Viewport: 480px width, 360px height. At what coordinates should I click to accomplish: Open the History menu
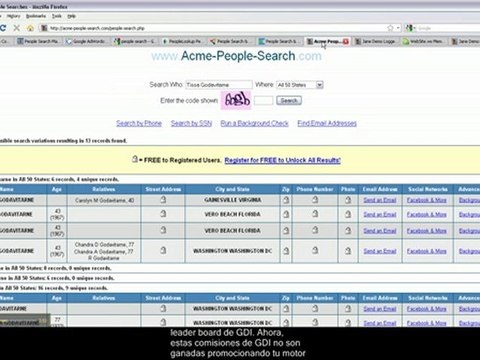pos(14,16)
